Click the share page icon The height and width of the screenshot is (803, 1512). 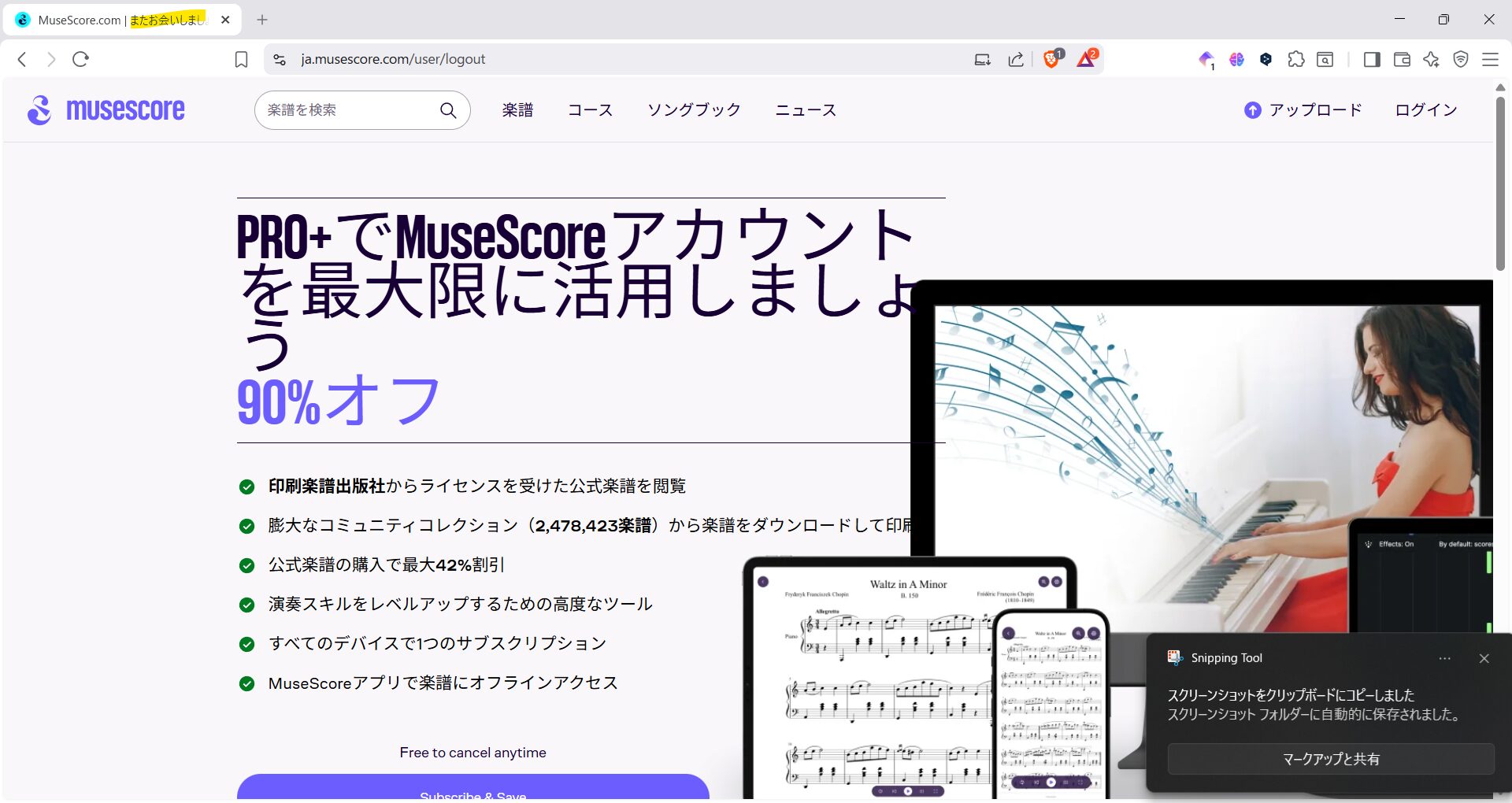pyautogui.click(x=1016, y=59)
